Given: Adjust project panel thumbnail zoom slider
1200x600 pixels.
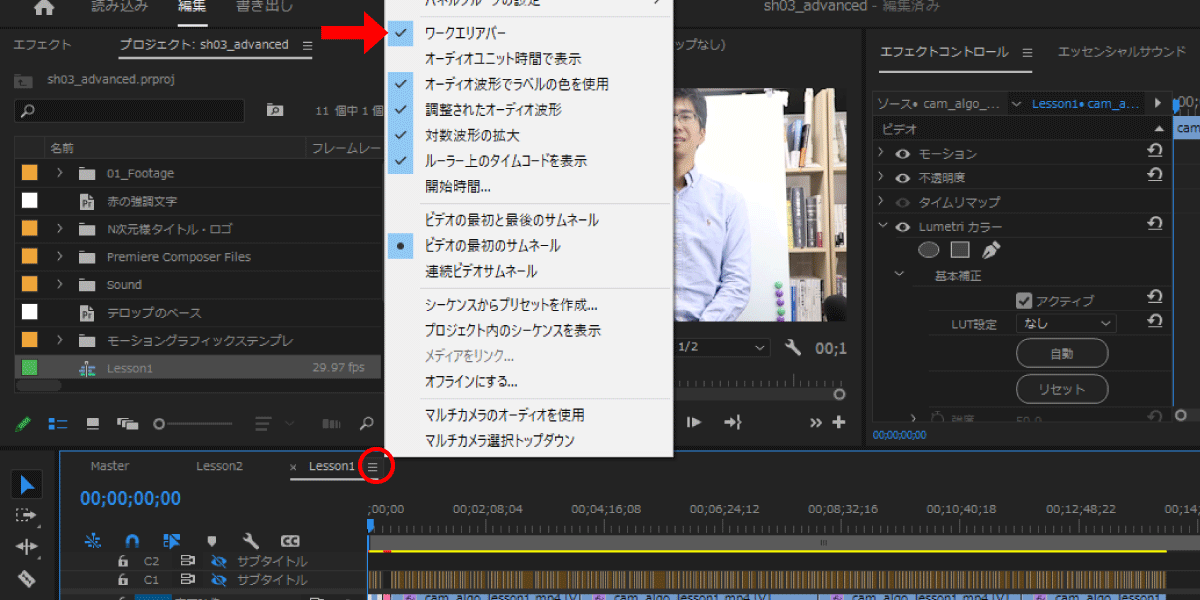Looking at the screenshot, I should pos(159,424).
